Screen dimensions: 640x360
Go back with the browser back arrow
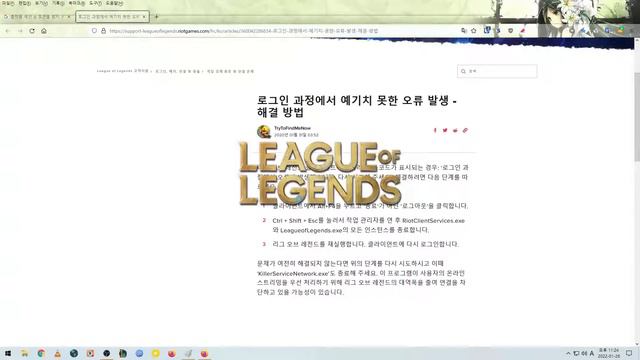(7, 31)
